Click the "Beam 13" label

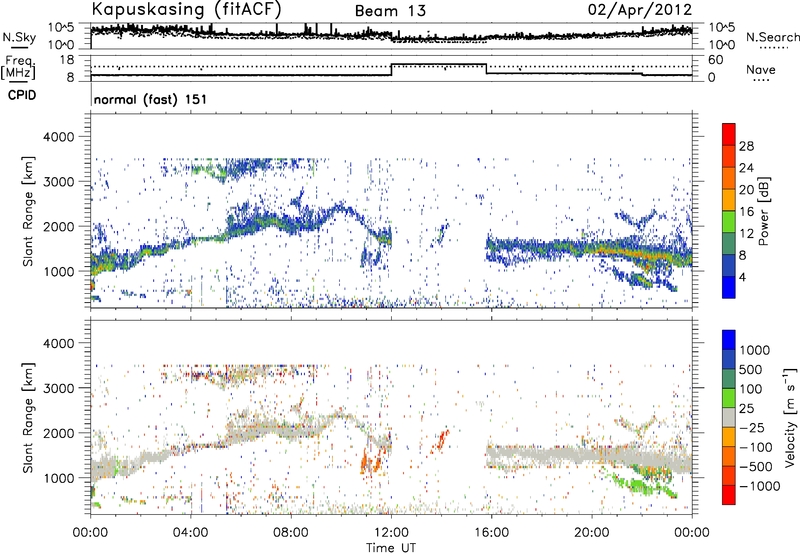(x=390, y=11)
